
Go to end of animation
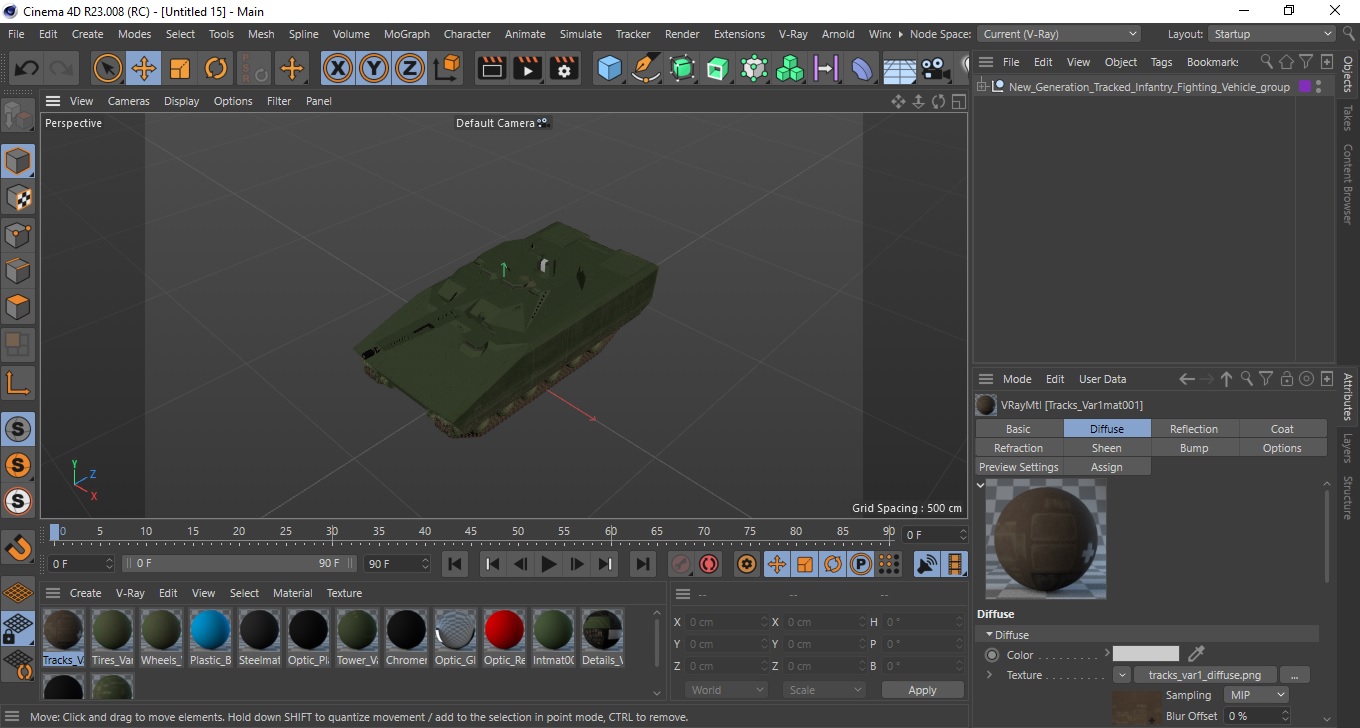click(643, 564)
